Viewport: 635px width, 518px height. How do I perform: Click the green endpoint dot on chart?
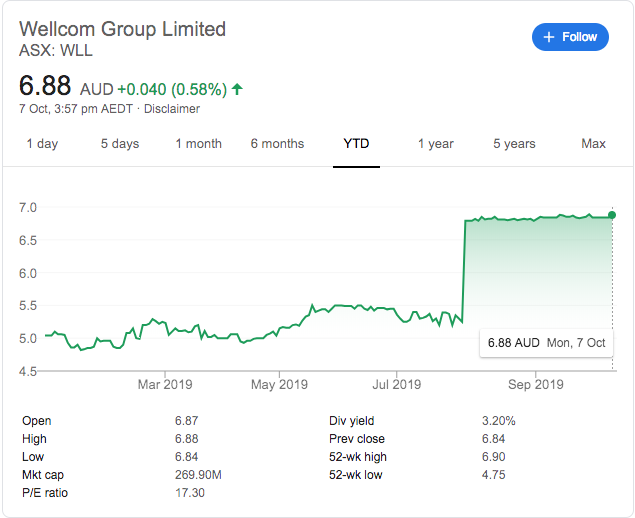[x=611, y=215]
